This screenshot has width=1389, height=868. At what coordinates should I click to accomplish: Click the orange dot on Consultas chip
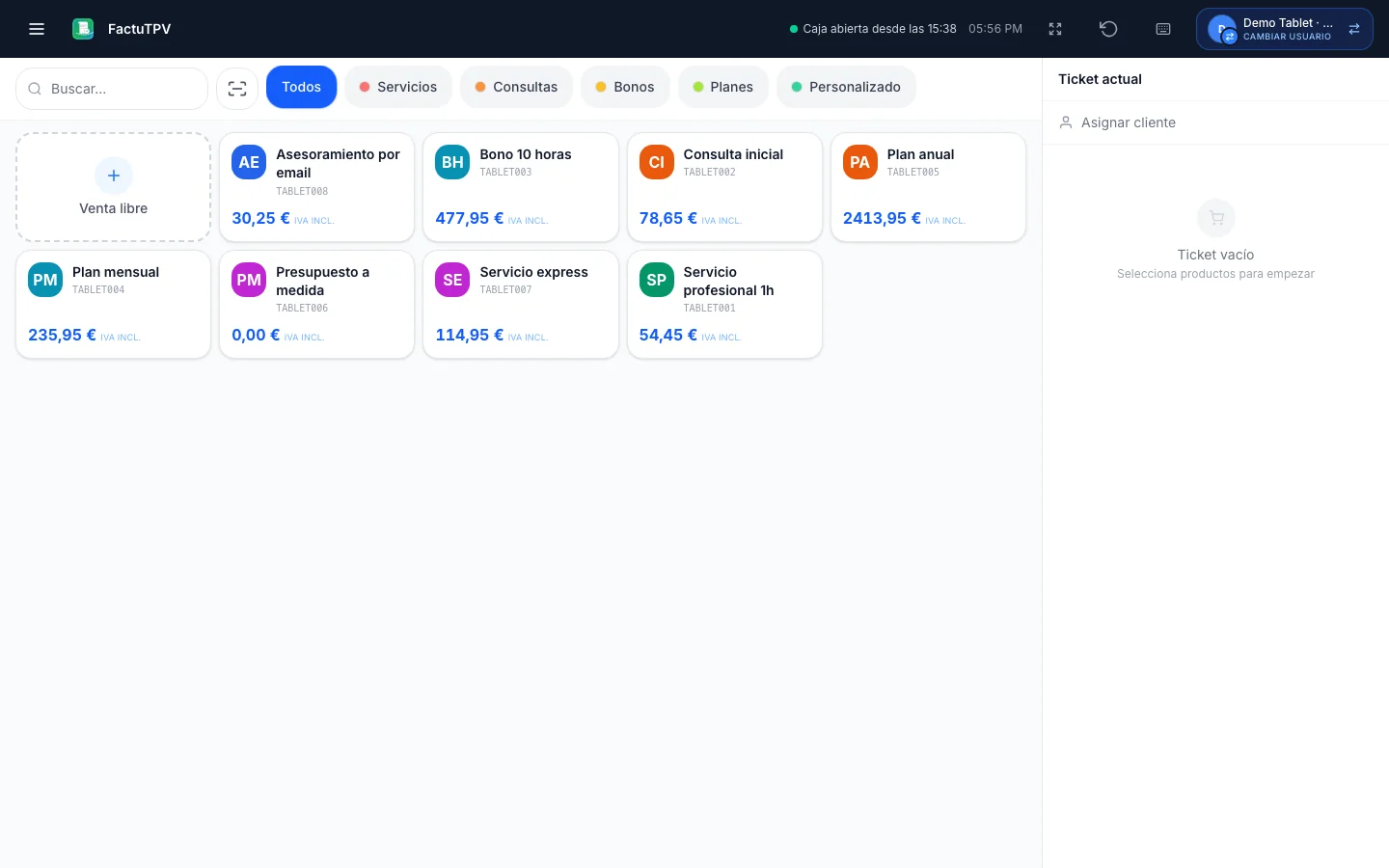coord(480,87)
